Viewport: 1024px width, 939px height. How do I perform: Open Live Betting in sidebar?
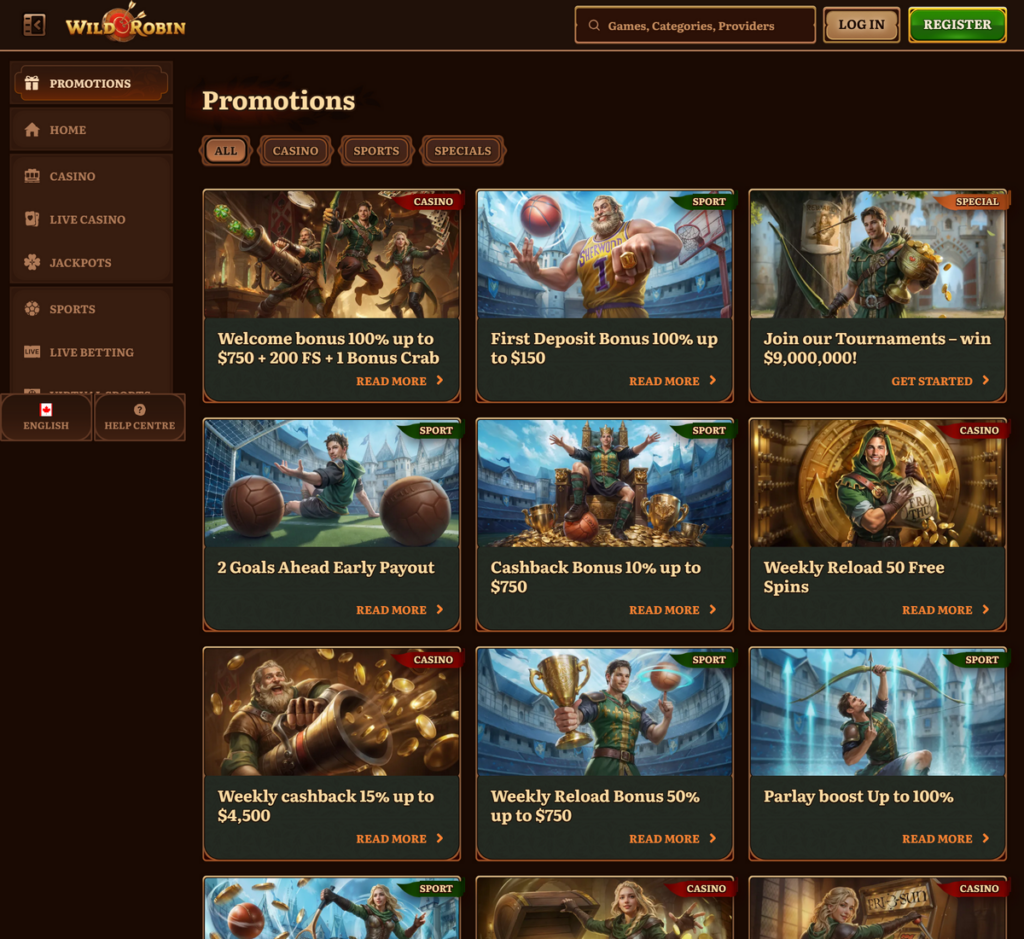point(91,351)
